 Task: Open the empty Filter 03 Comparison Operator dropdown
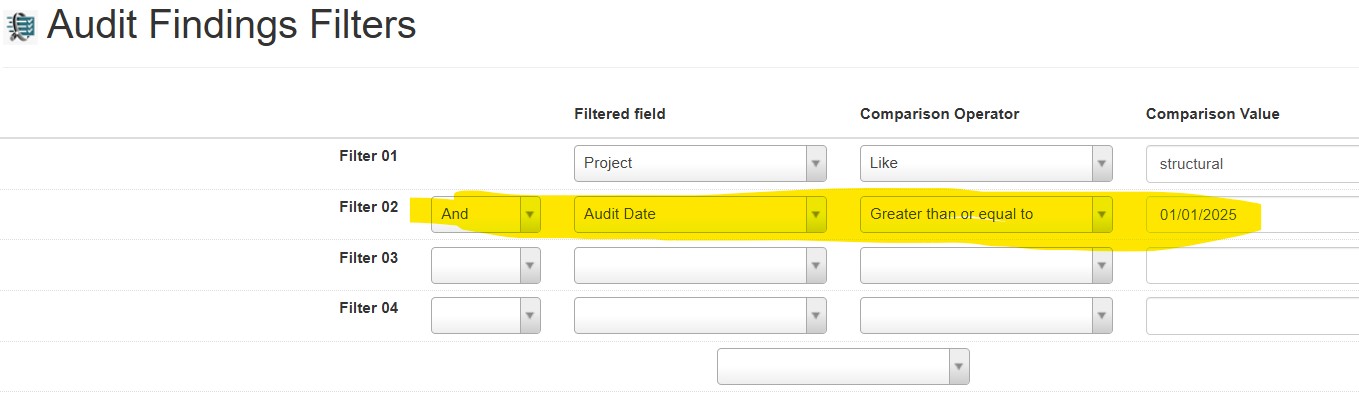pyautogui.click(x=986, y=265)
